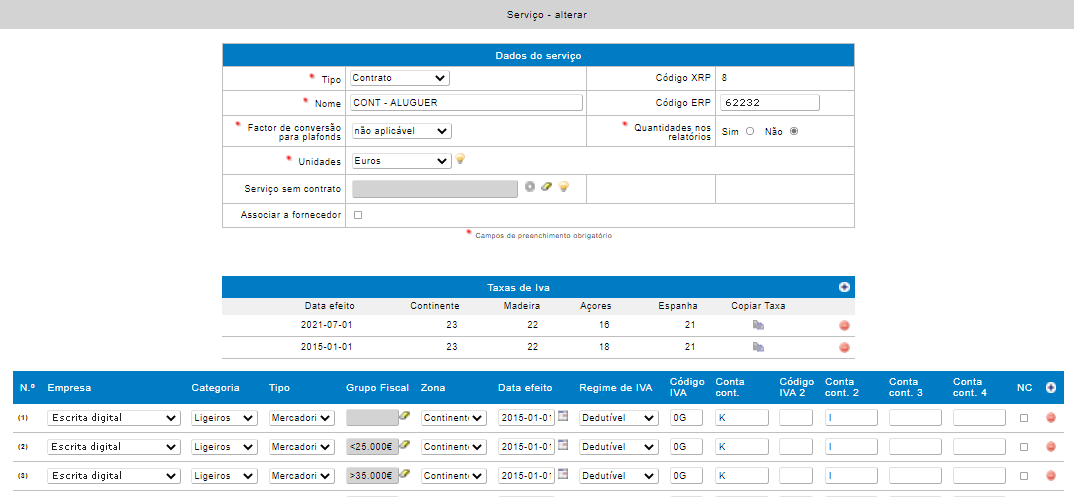The height and width of the screenshot is (497, 1092).
Task: Focus the Código ERP field
Action: 770,102
